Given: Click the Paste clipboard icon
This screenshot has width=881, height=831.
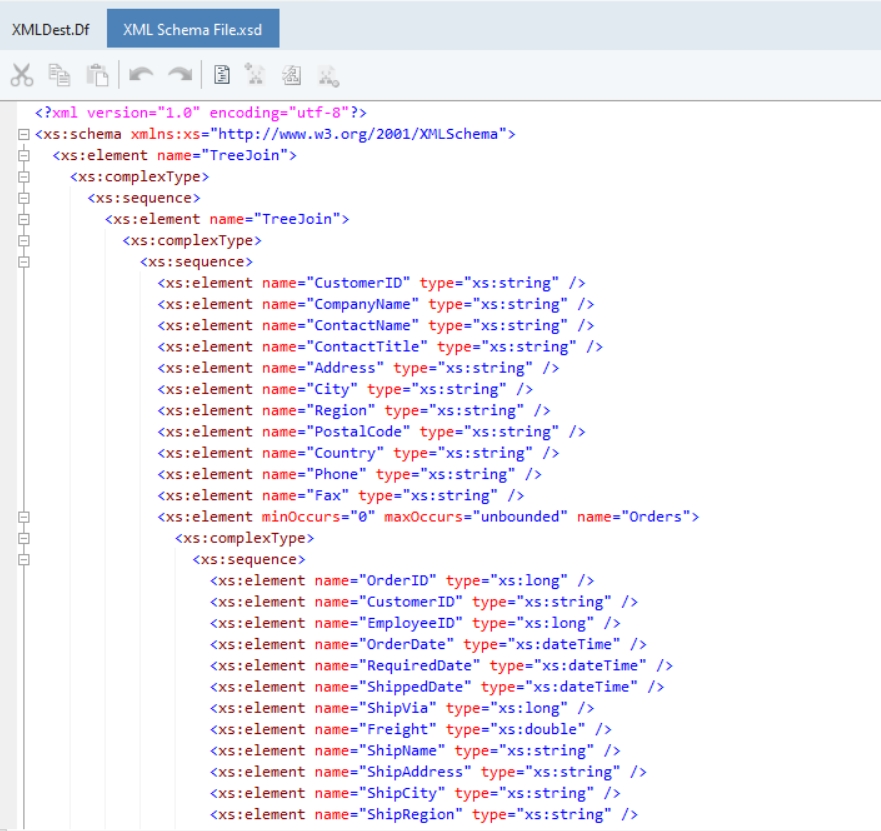Looking at the screenshot, I should [96, 75].
